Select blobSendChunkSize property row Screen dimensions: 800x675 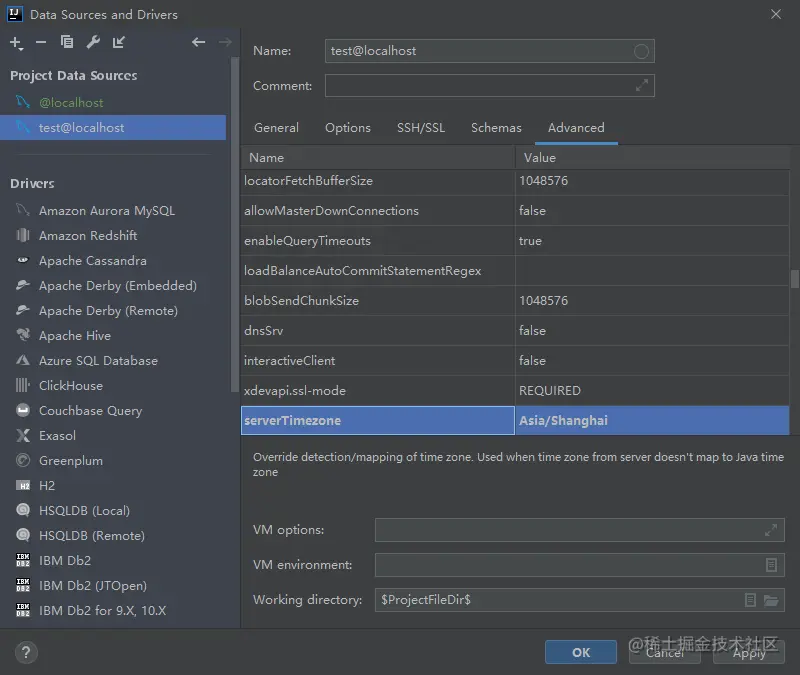pyautogui.click(x=515, y=301)
